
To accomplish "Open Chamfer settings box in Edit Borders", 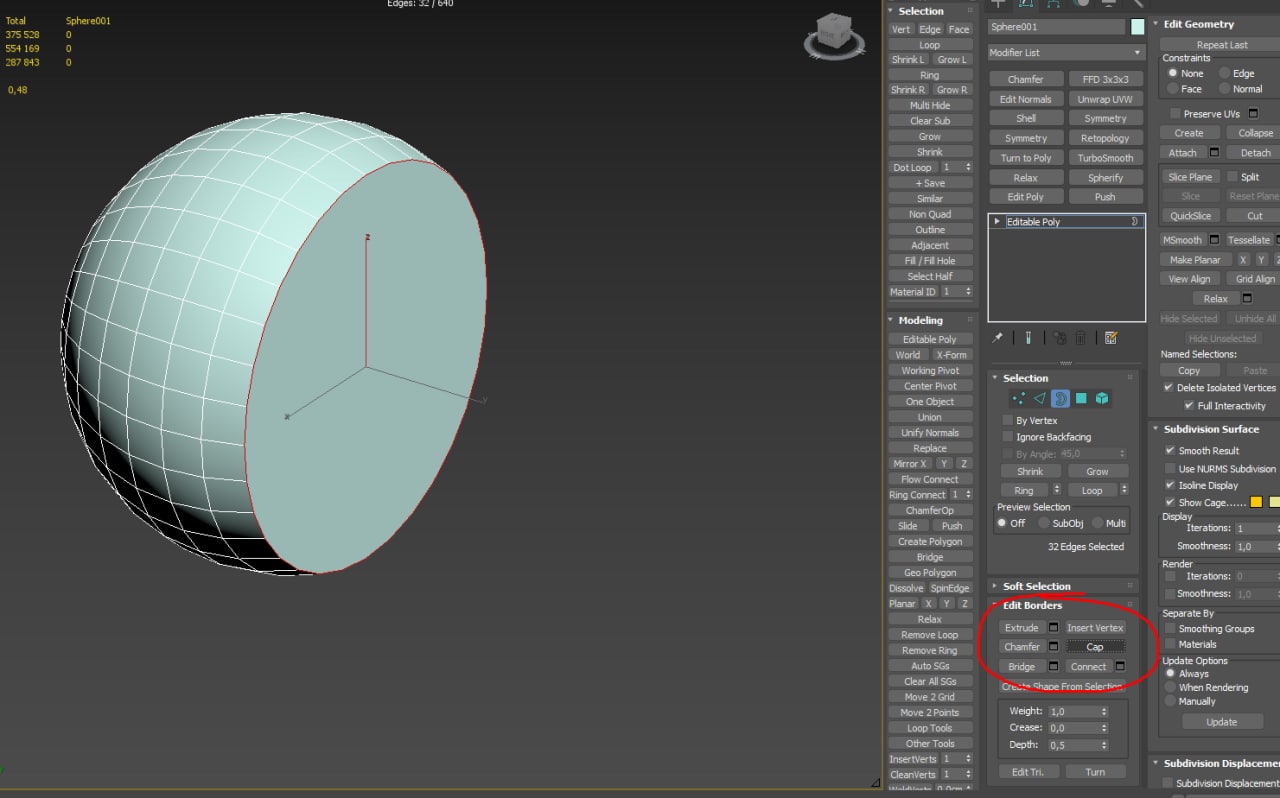I will (1053, 647).
